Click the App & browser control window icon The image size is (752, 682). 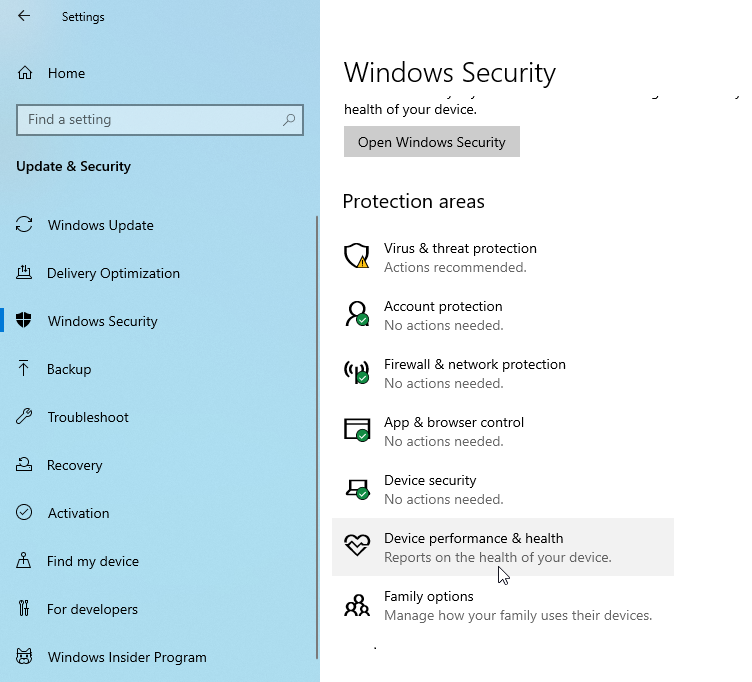click(357, 430)
